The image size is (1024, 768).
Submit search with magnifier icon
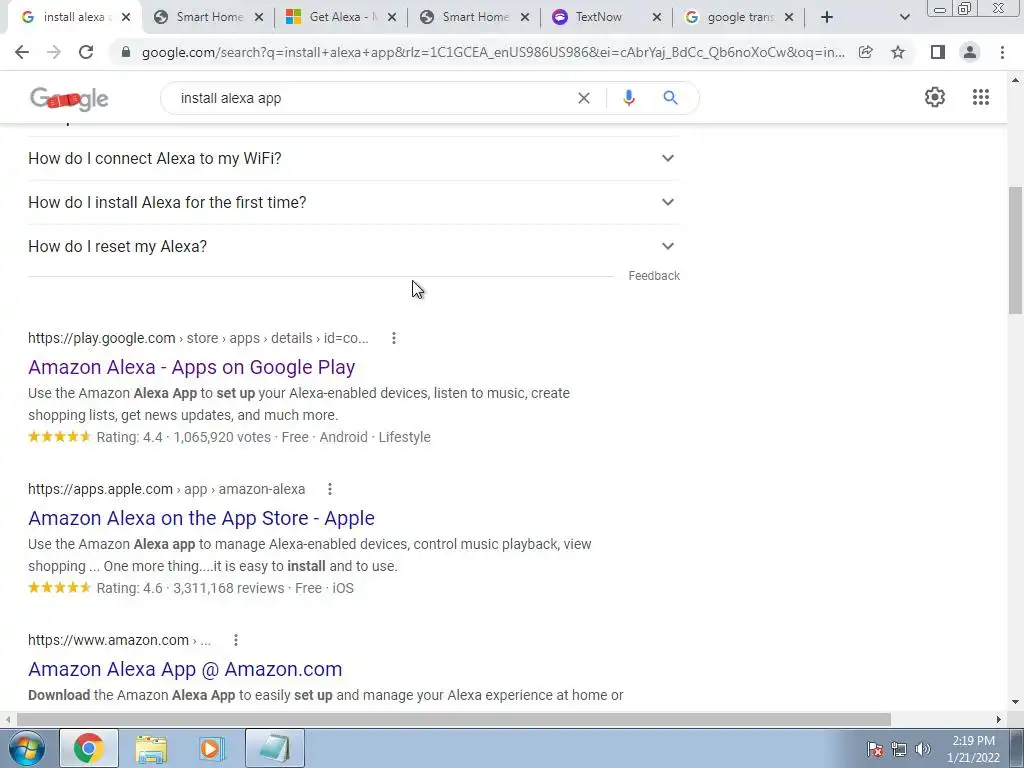coord(670,98)
